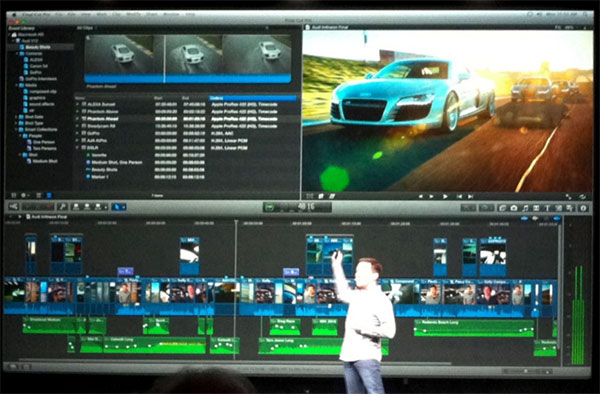Click the blue filmstrip range bar
600x394 pixels.
pos(188,78)
